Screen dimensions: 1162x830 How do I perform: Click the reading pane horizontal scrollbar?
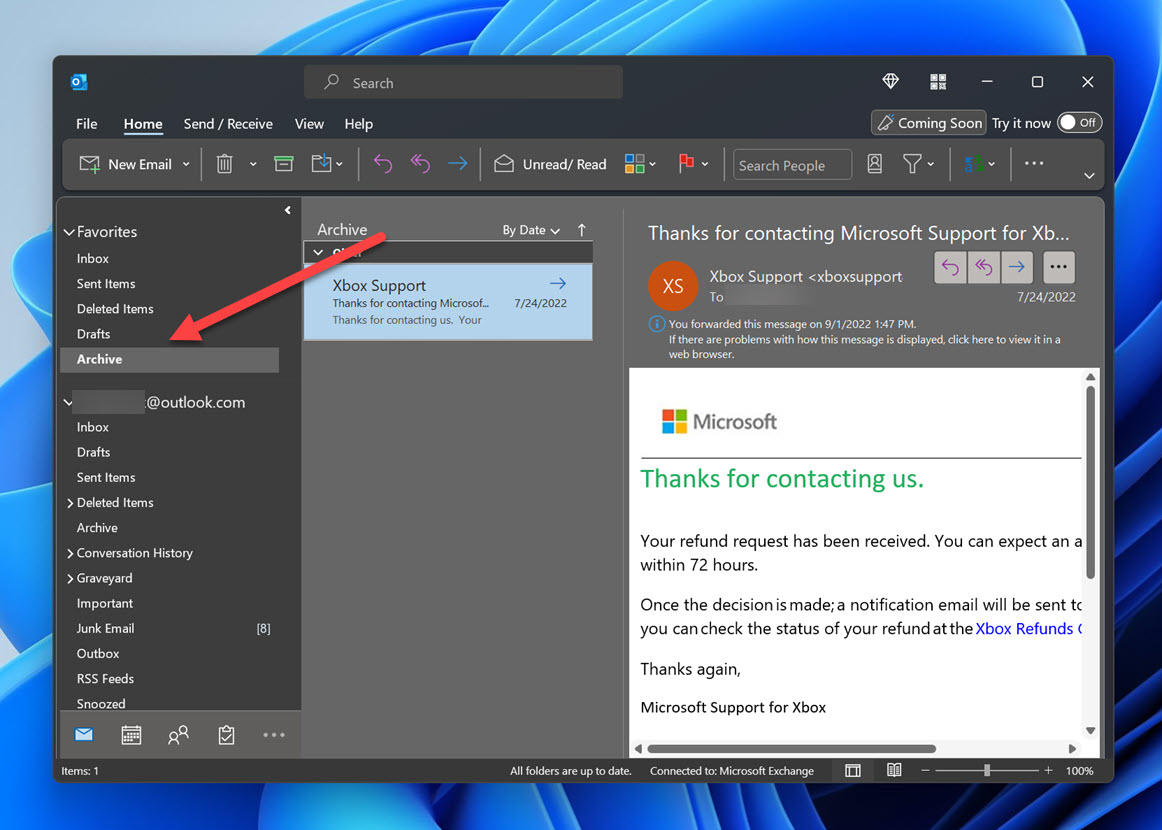click(x=791, y=748)
